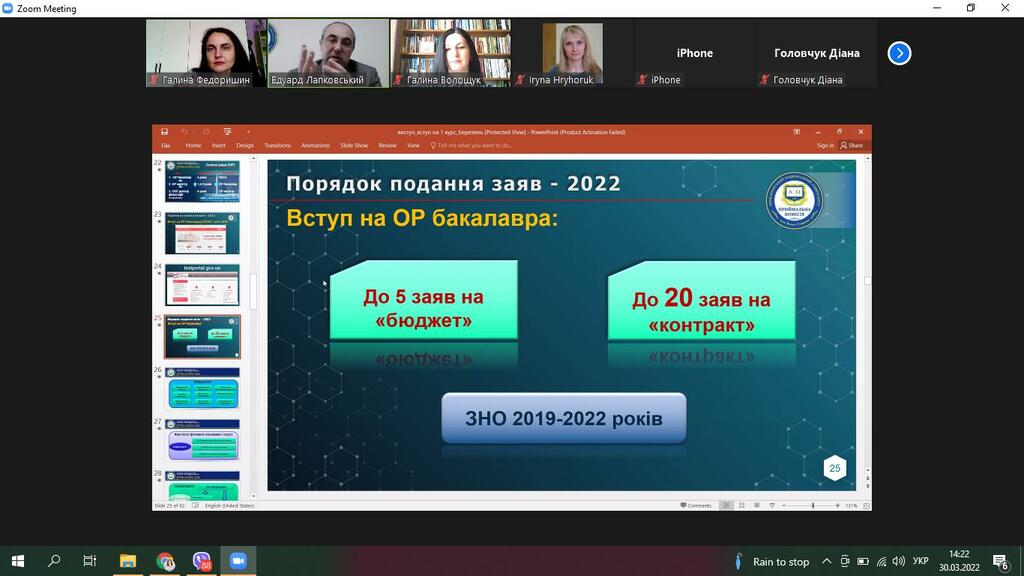Screen dimensions: 1024x576
Task: Open the Comments pane in status bar
Action: point(697,505)
